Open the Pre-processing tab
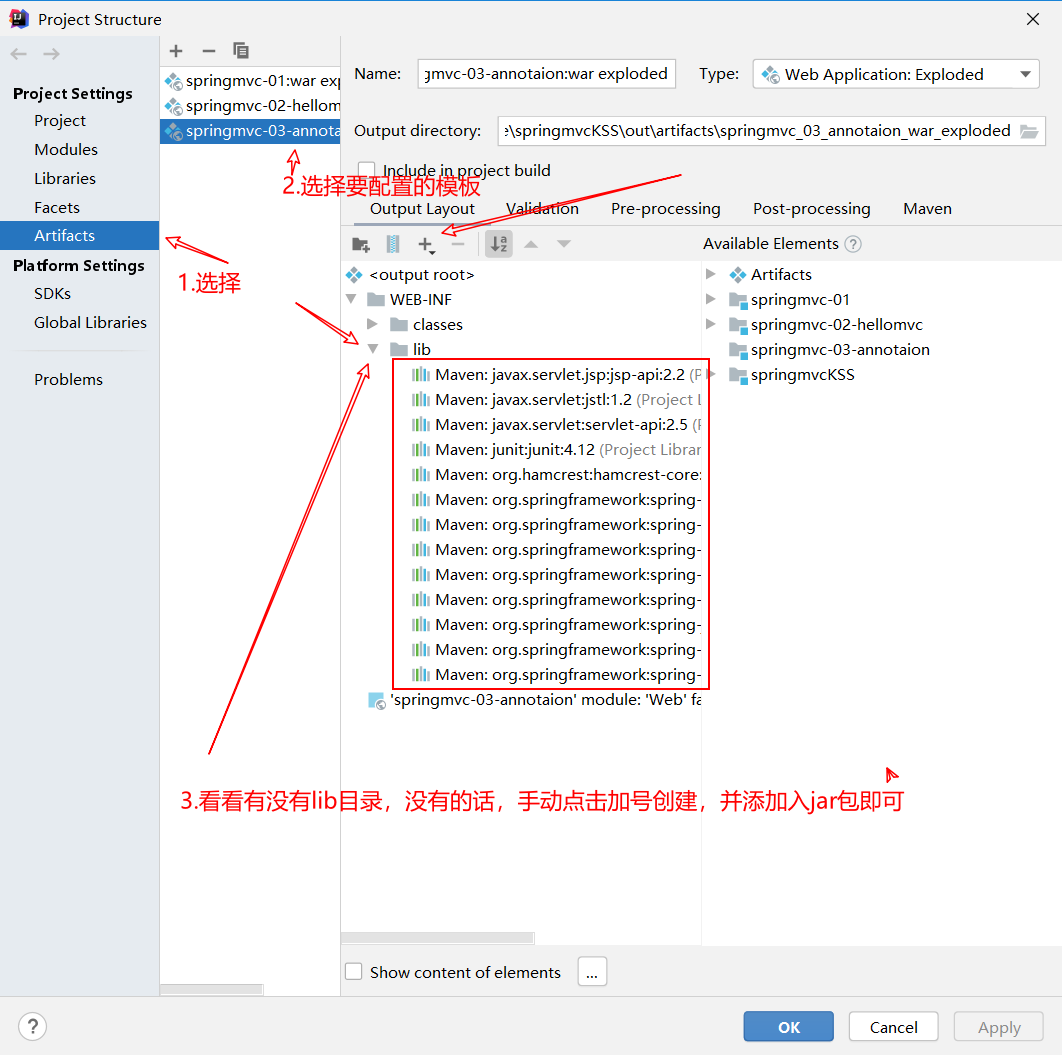This screenshot has width=1062, height=1055. click(x=665, y=209)
